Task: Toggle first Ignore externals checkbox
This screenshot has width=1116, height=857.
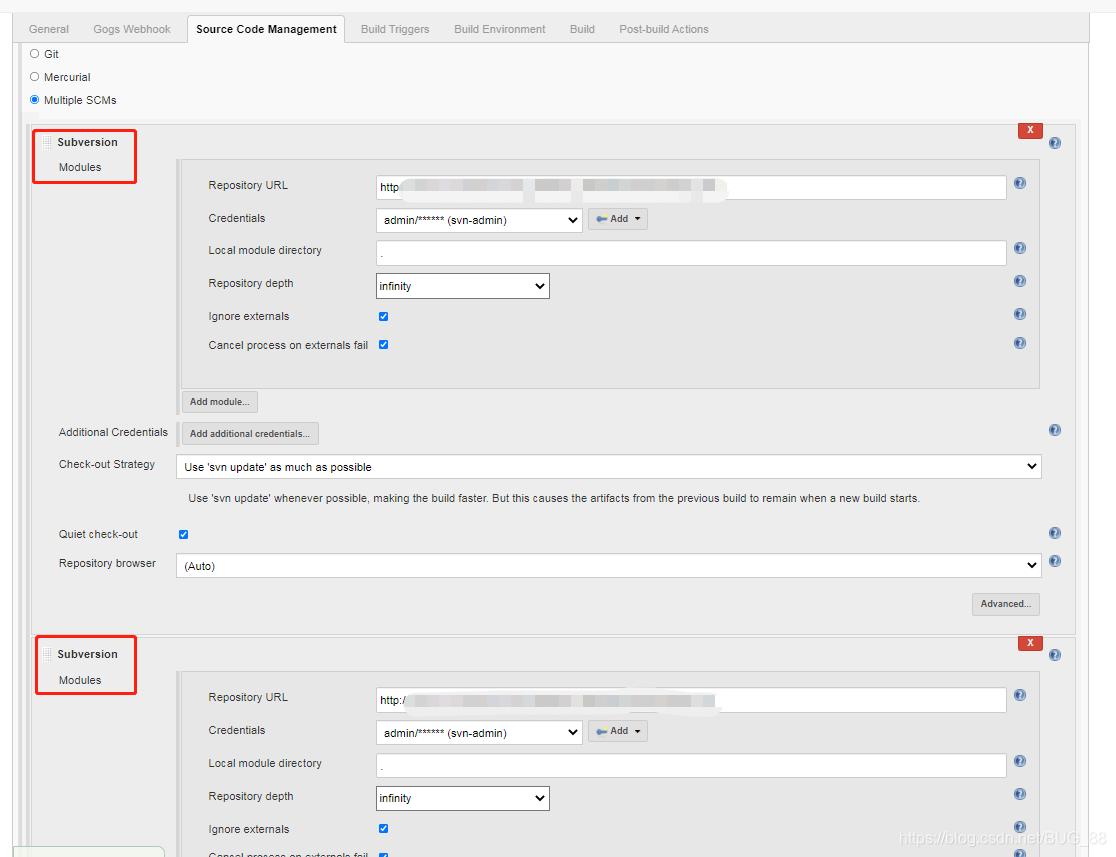Action: click(x=384, y=317)
